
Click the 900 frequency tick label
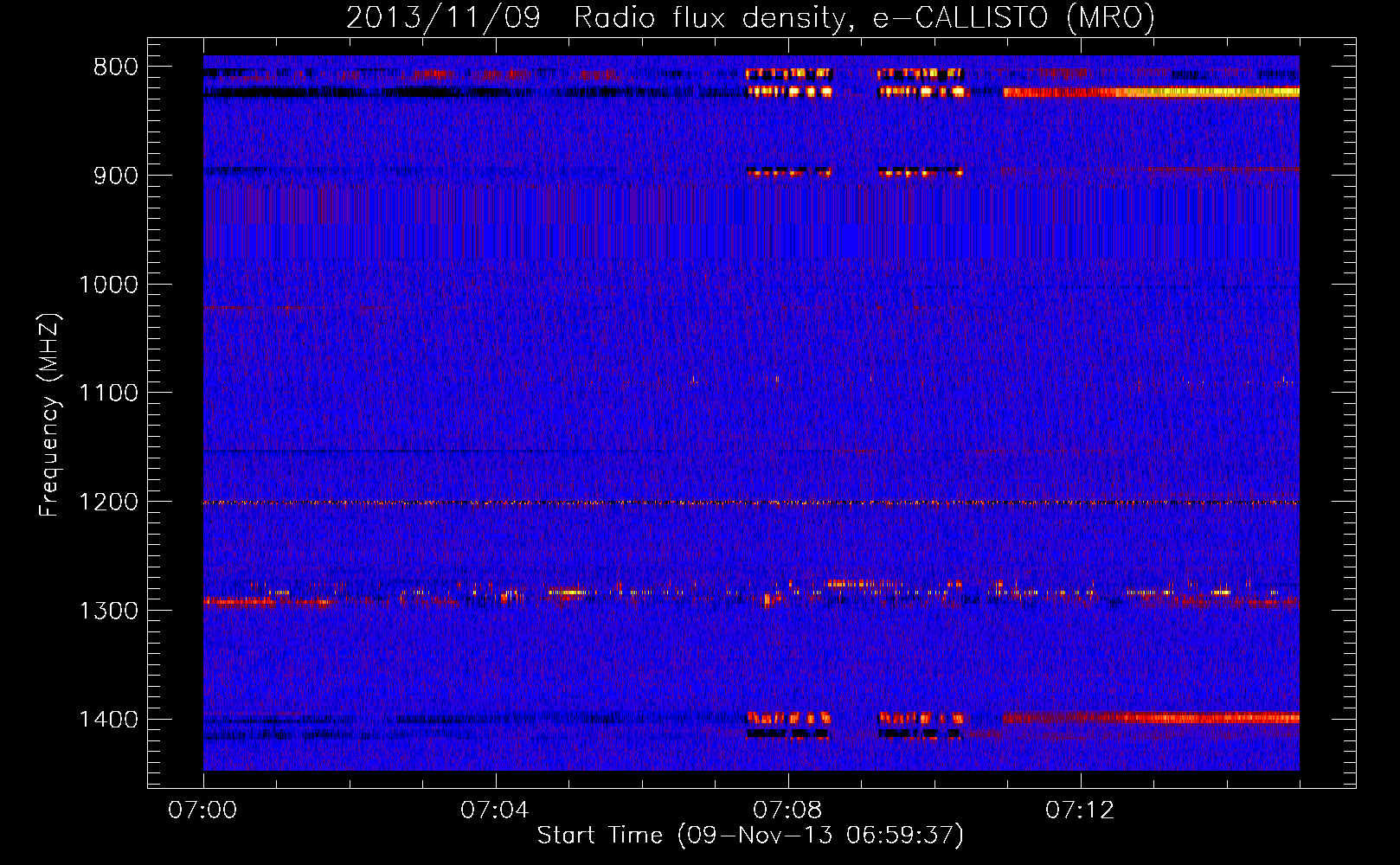pyautogui.click(x=116, y=176)
